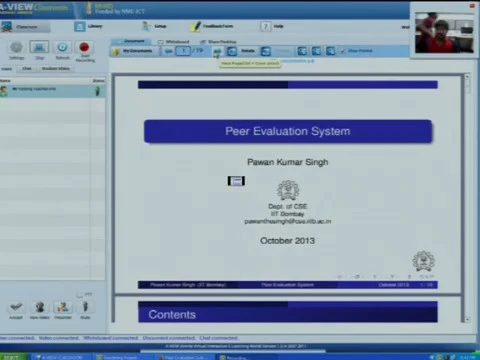Go to the previous page arrow

click(x=169, y=51)
